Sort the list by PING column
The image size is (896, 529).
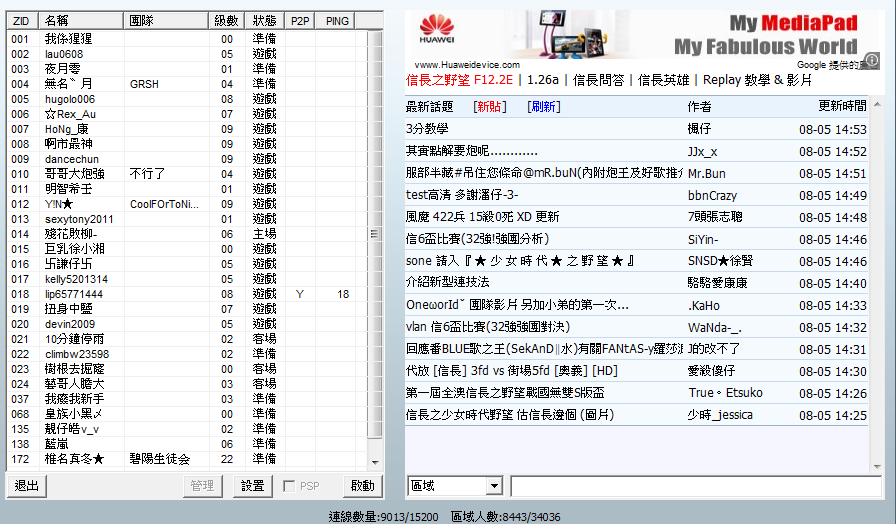click(337, 20)
